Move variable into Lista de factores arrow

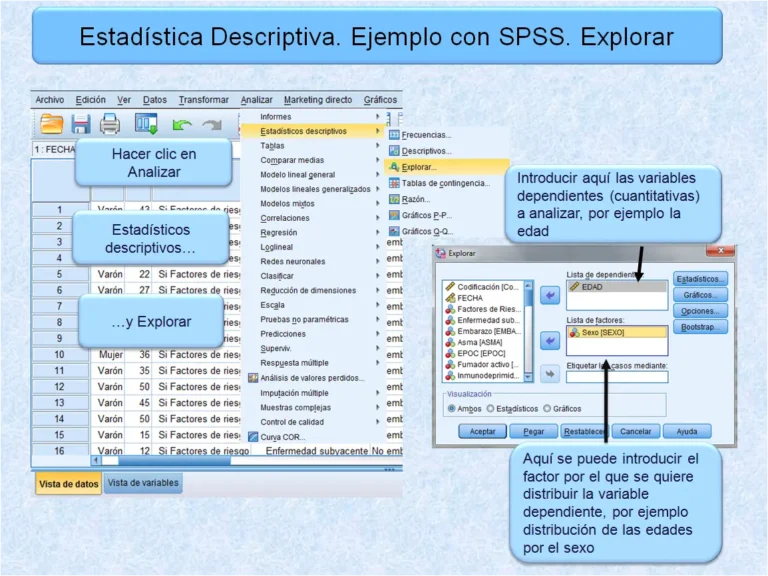(550, 341)
